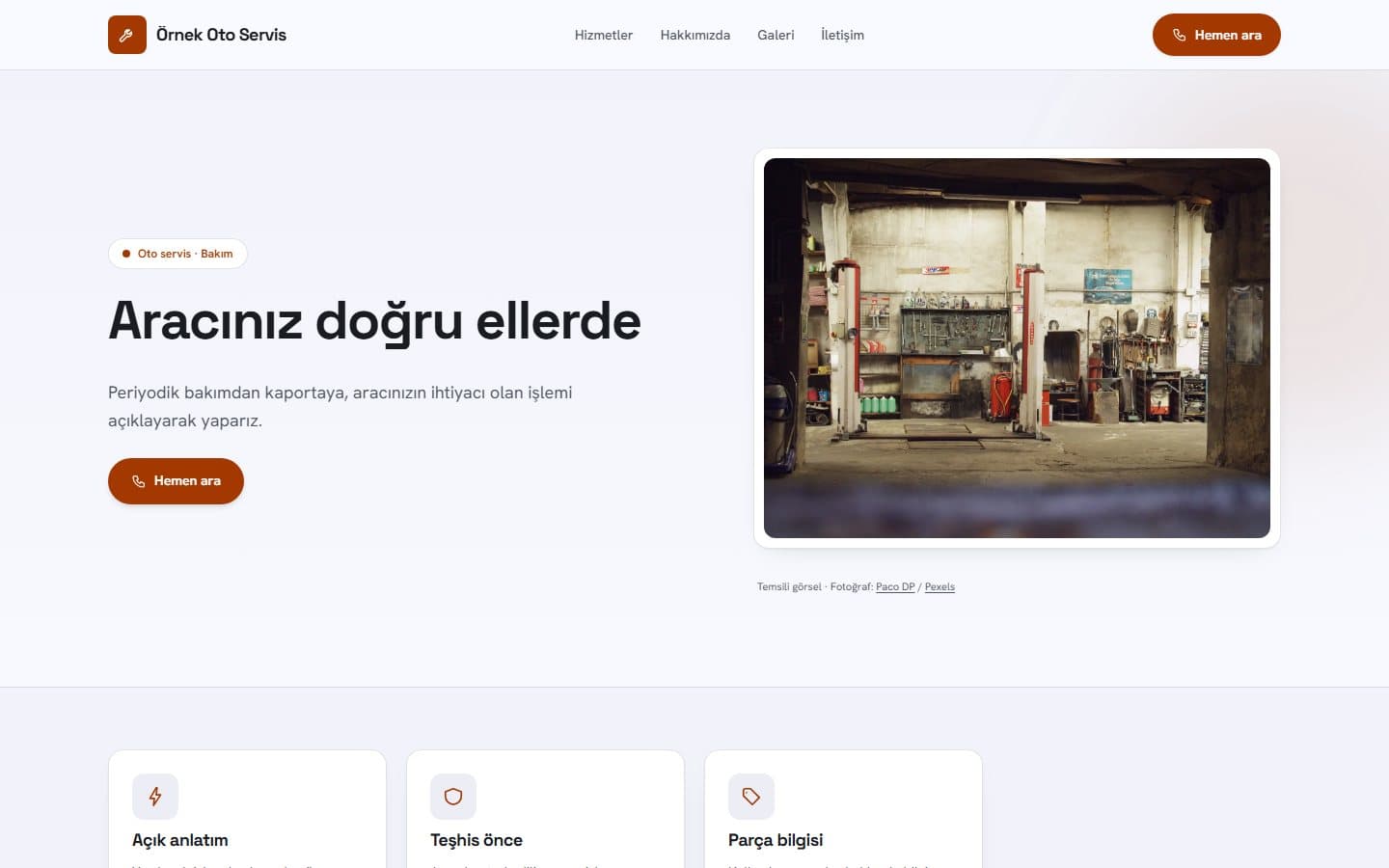The height and width of the screenshot is (868, 1389).
Task: Click the Aracınız doğru ellerde headline
Action: 374,320
